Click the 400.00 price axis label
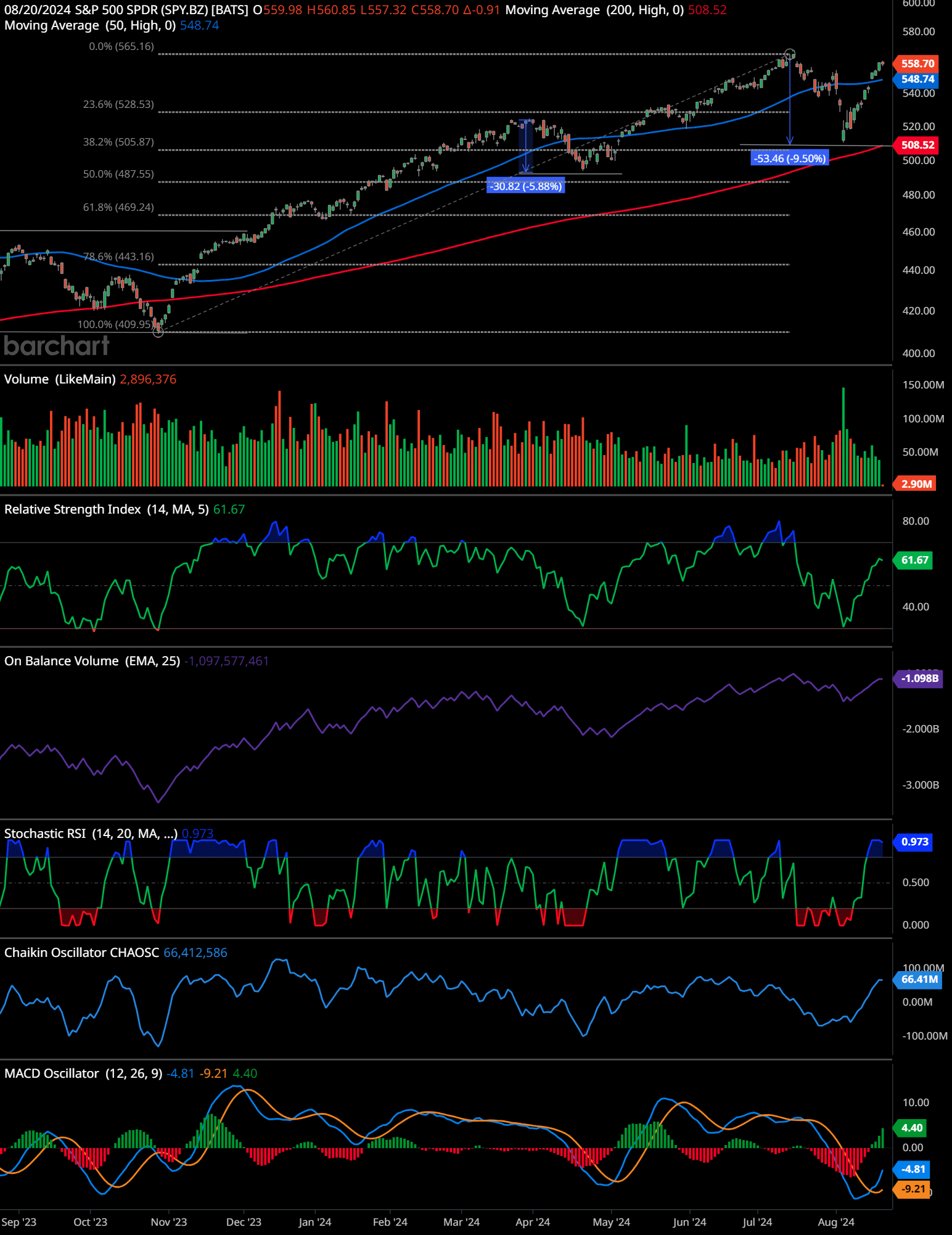Screen dimensions: 952x1235 pyautogui.click(x=919, y=353)
